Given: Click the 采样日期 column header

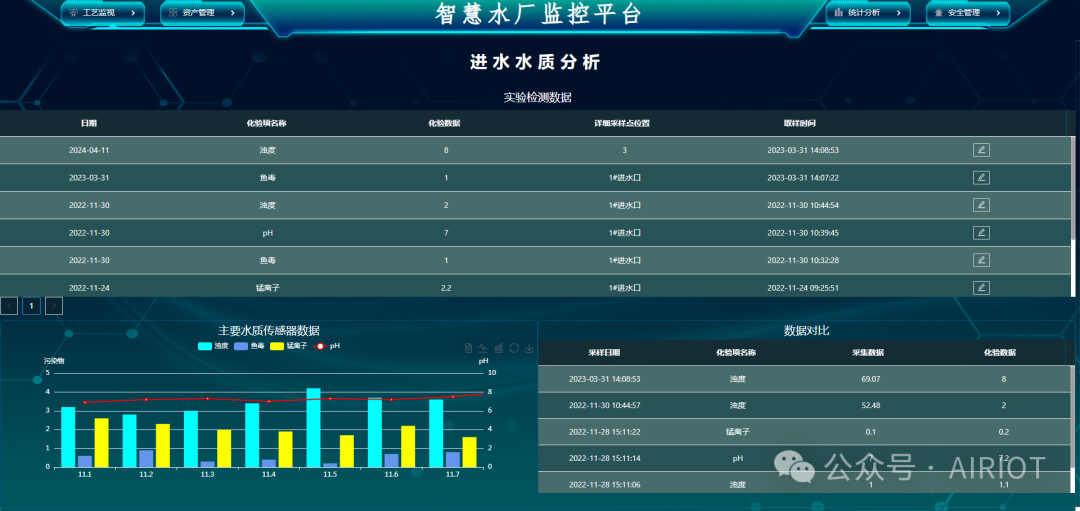Looking at the screenshot, I should point(604,353).
